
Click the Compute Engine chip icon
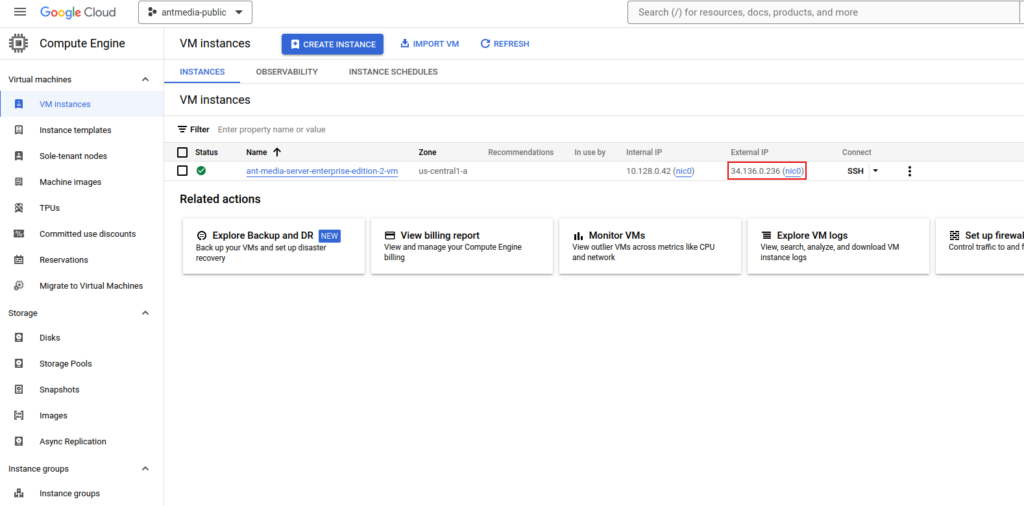click(18, 44)
